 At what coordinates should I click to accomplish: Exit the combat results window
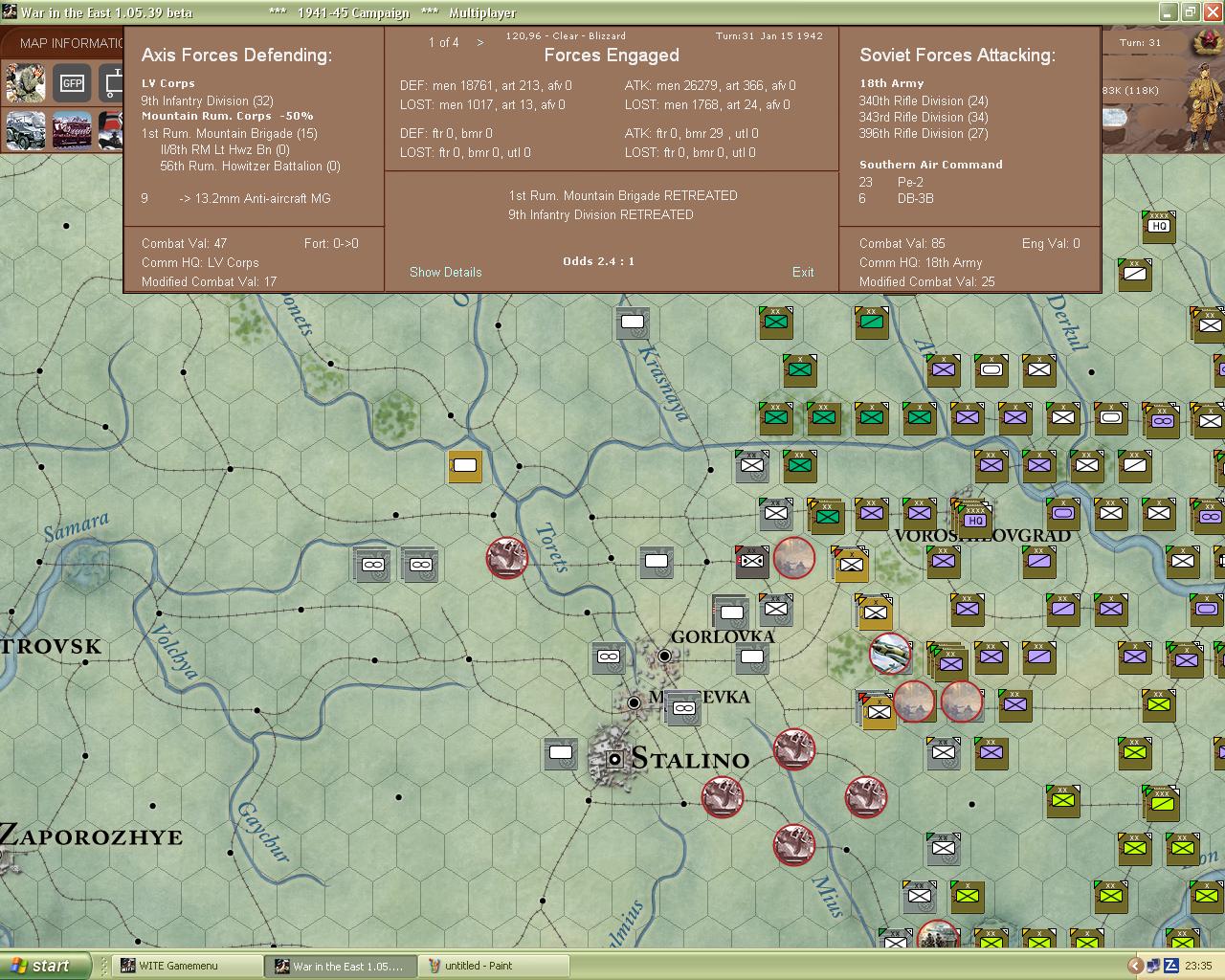coord(803,272)
